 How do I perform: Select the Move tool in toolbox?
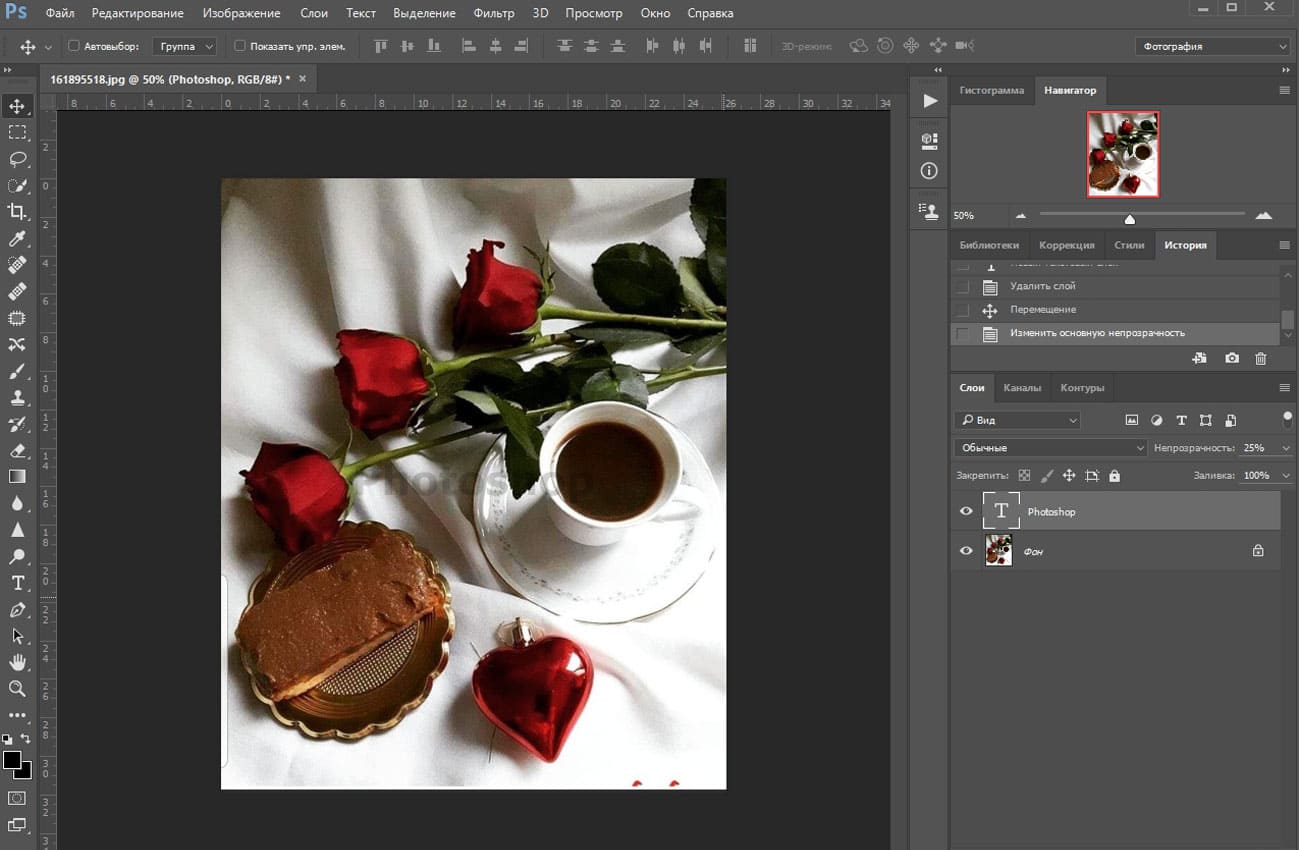[17, 106]
